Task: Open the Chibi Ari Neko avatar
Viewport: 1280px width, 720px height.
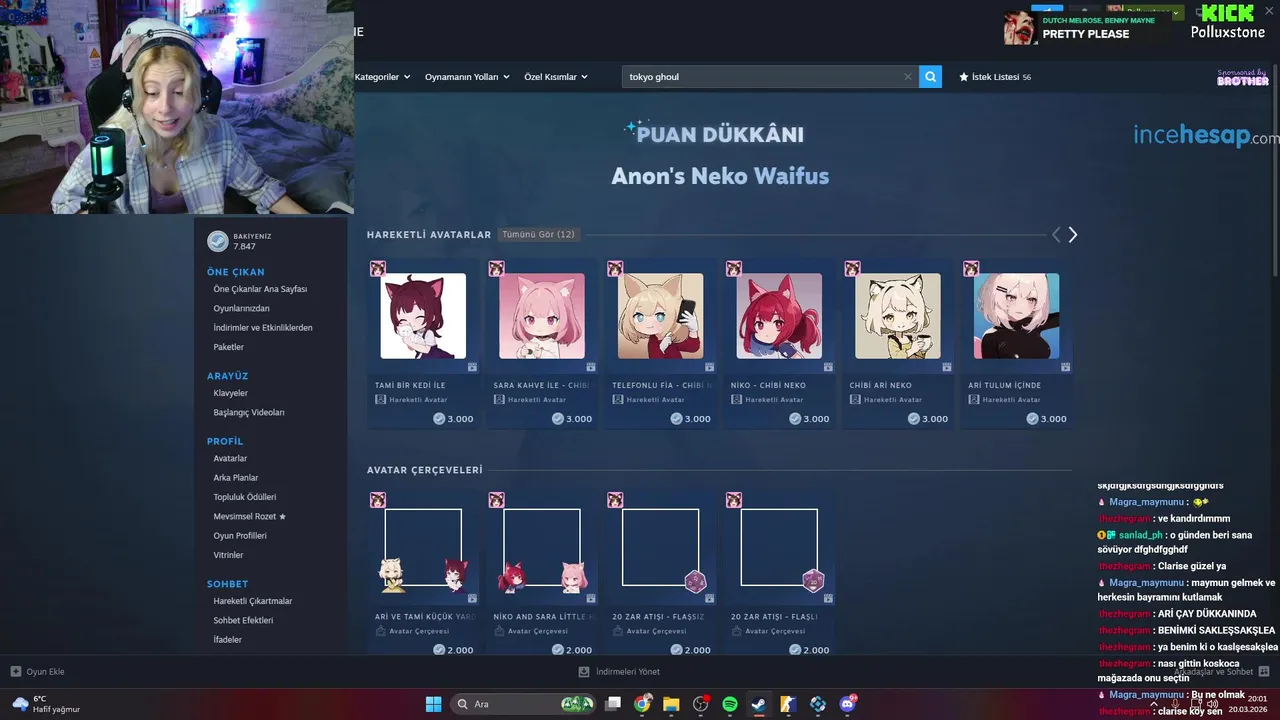Action: 898,344
